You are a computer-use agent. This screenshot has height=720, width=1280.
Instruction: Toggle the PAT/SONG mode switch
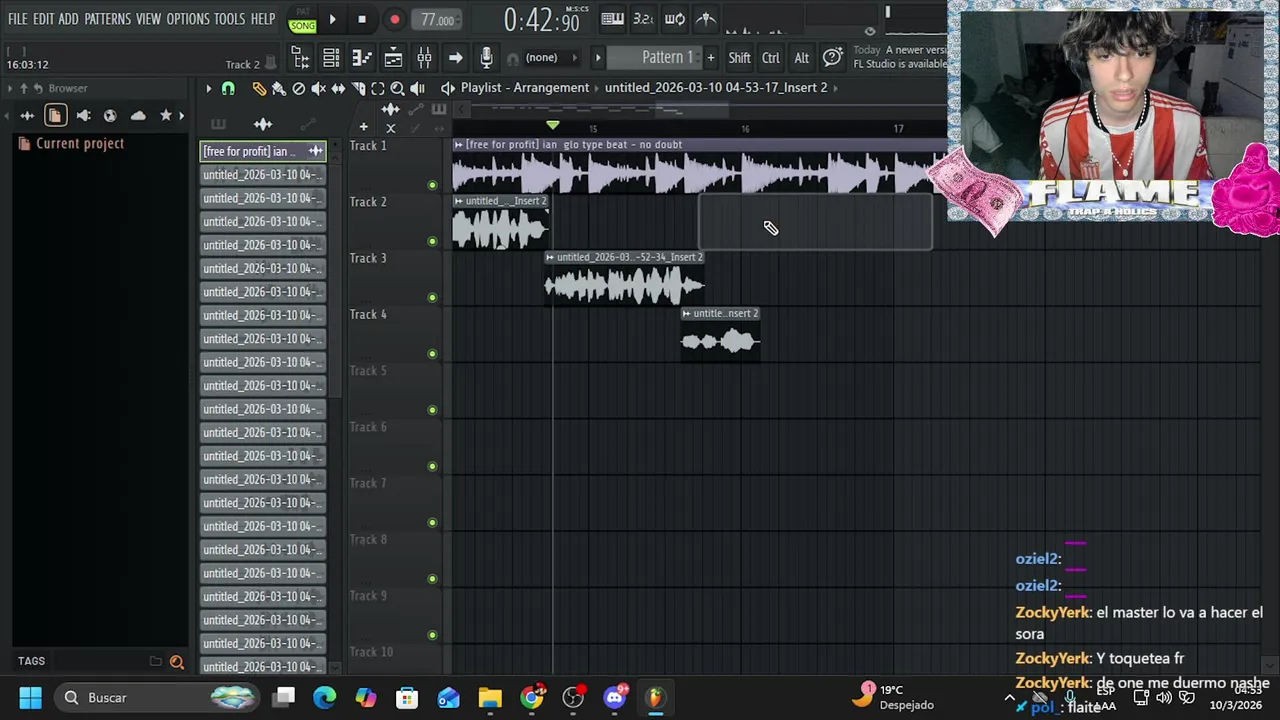point(302,20)
